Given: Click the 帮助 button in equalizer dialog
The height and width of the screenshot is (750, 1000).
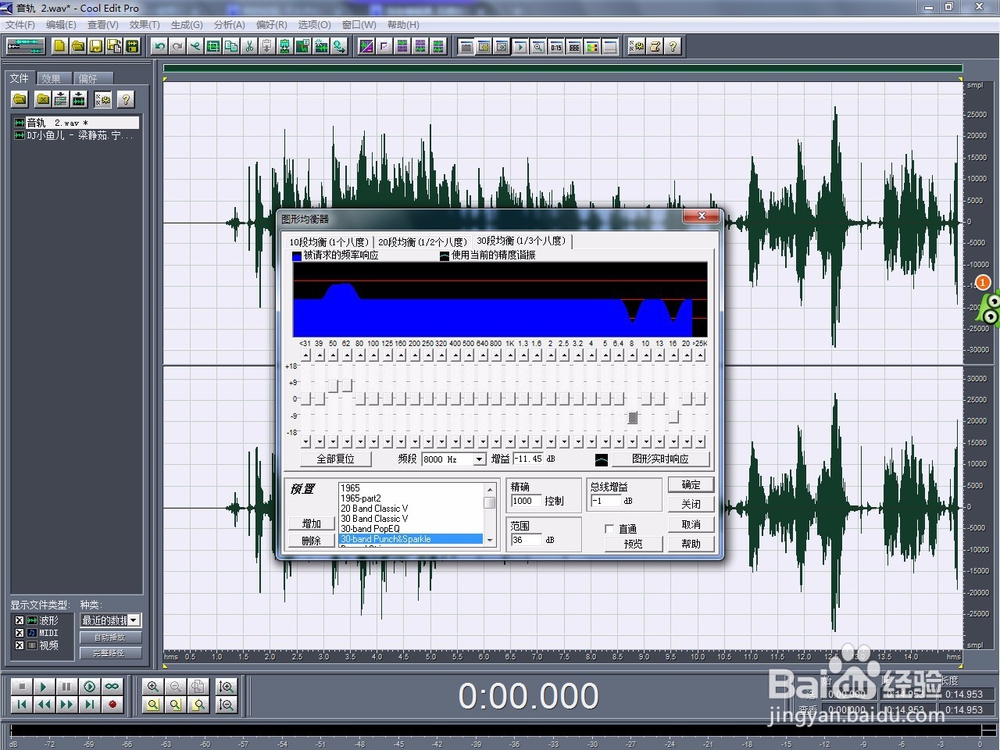Looking at the screenshot, I should click(x=691, y=544).
